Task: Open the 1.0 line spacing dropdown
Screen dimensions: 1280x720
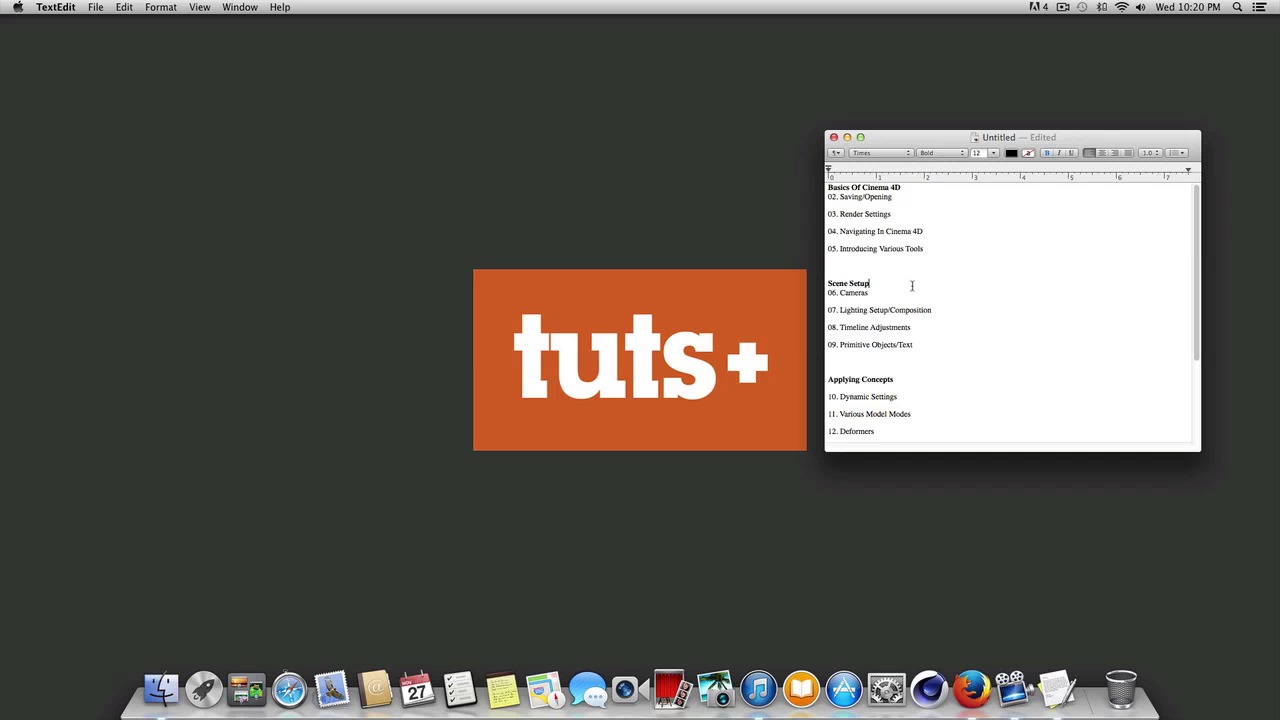Action: pos(1150,153)
